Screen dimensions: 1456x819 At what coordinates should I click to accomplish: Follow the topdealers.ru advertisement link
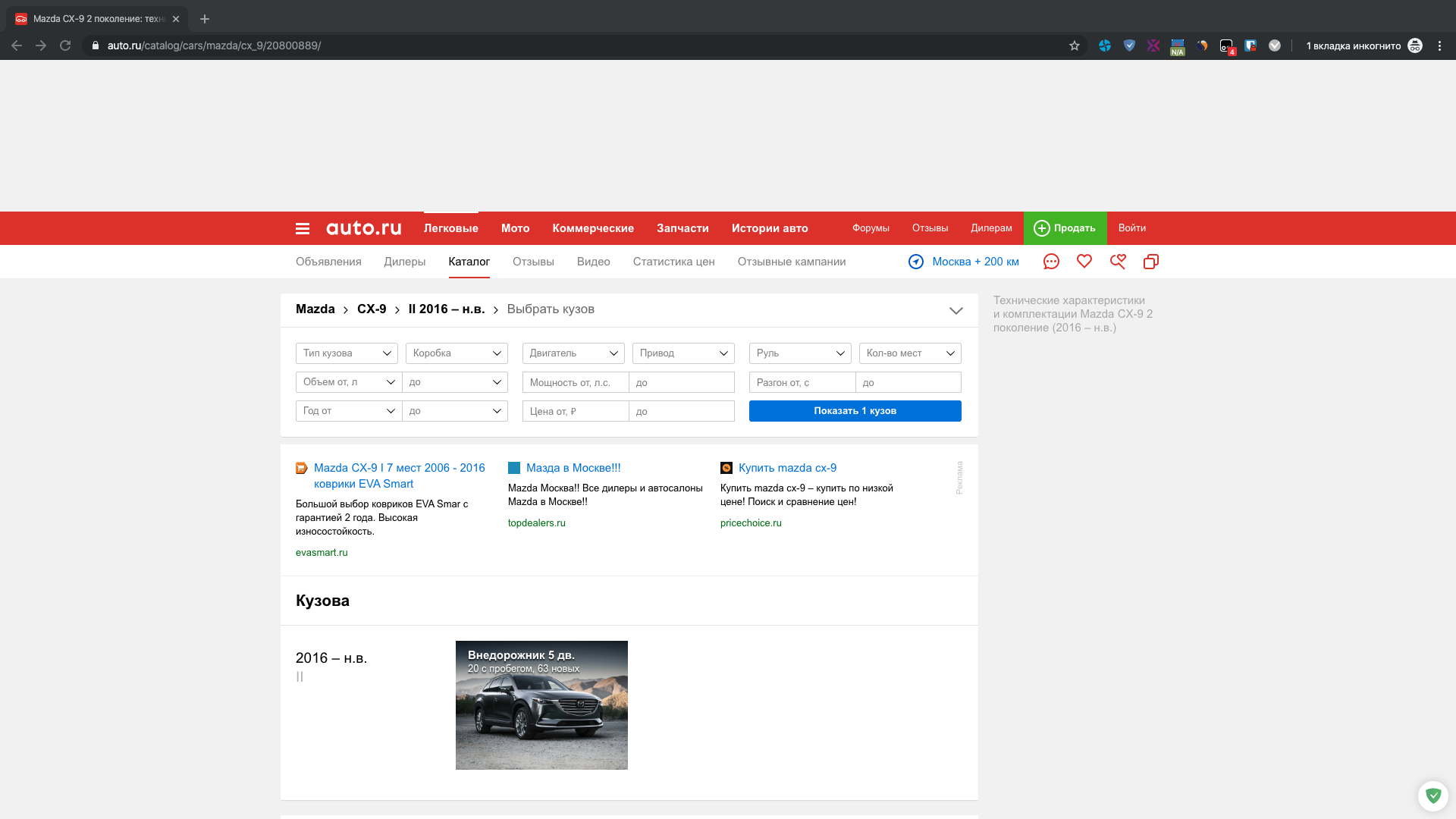pyautogui.click(x=536, y=522)
